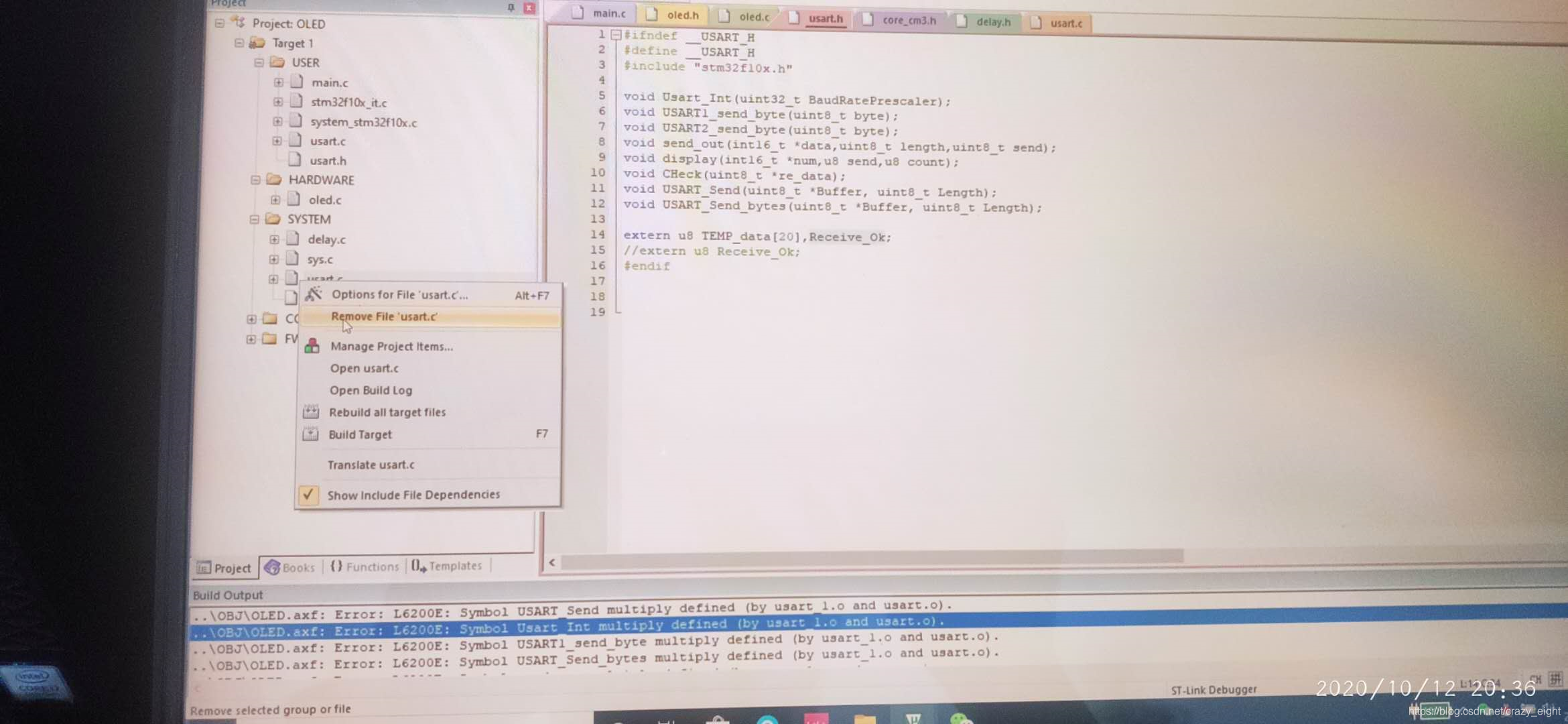
Task: Collapse the SYSTEM group folder
Action: (x=254, y=219)
